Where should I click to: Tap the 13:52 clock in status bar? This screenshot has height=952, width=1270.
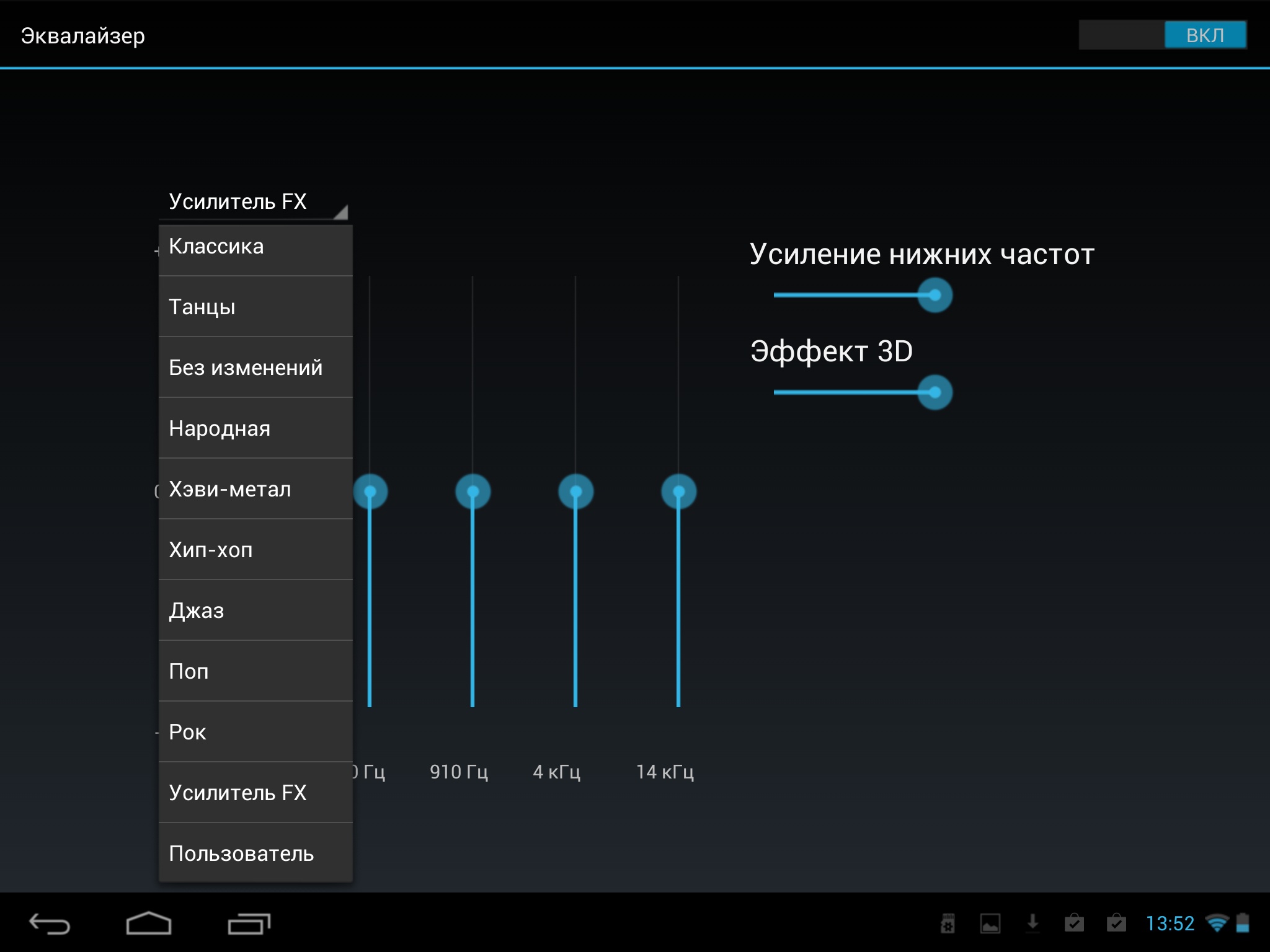tap(1170, 923)
